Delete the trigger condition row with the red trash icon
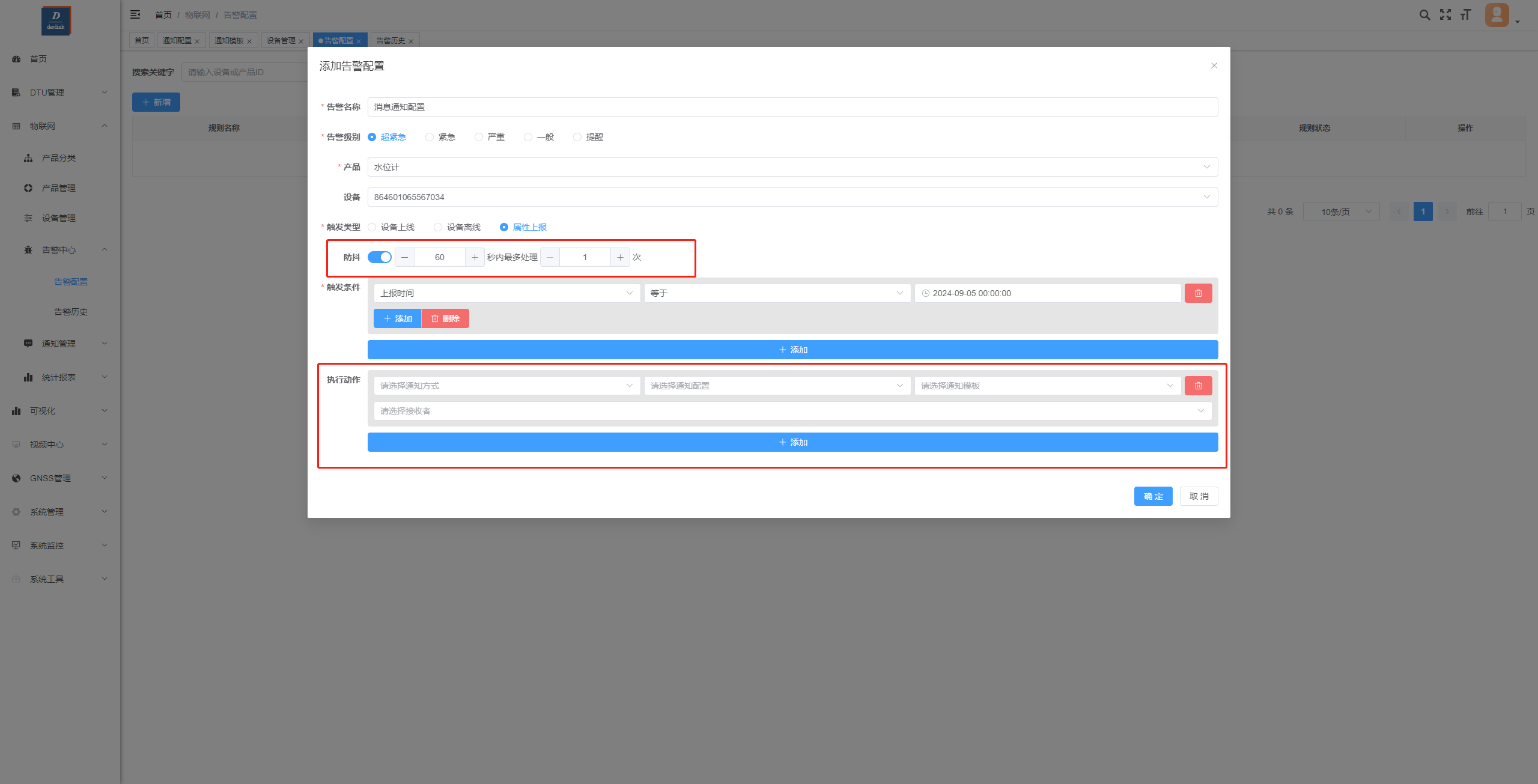The width and height of the screenshot is (1538, 784). (x=1198, y=293)
